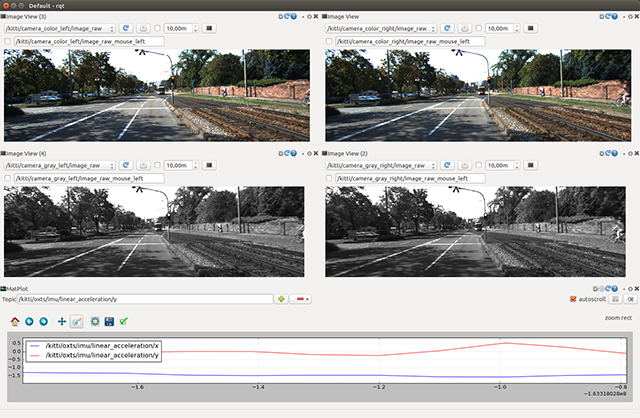
Task: Go forward to next plot view
Action: coord(44,321)
